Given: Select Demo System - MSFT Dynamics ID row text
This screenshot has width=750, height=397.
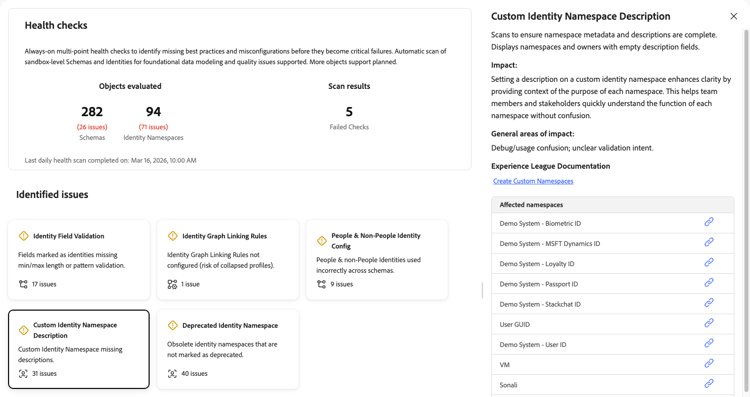Looking at the screenshot, I should pyautogui.click(x=550, y=243).
